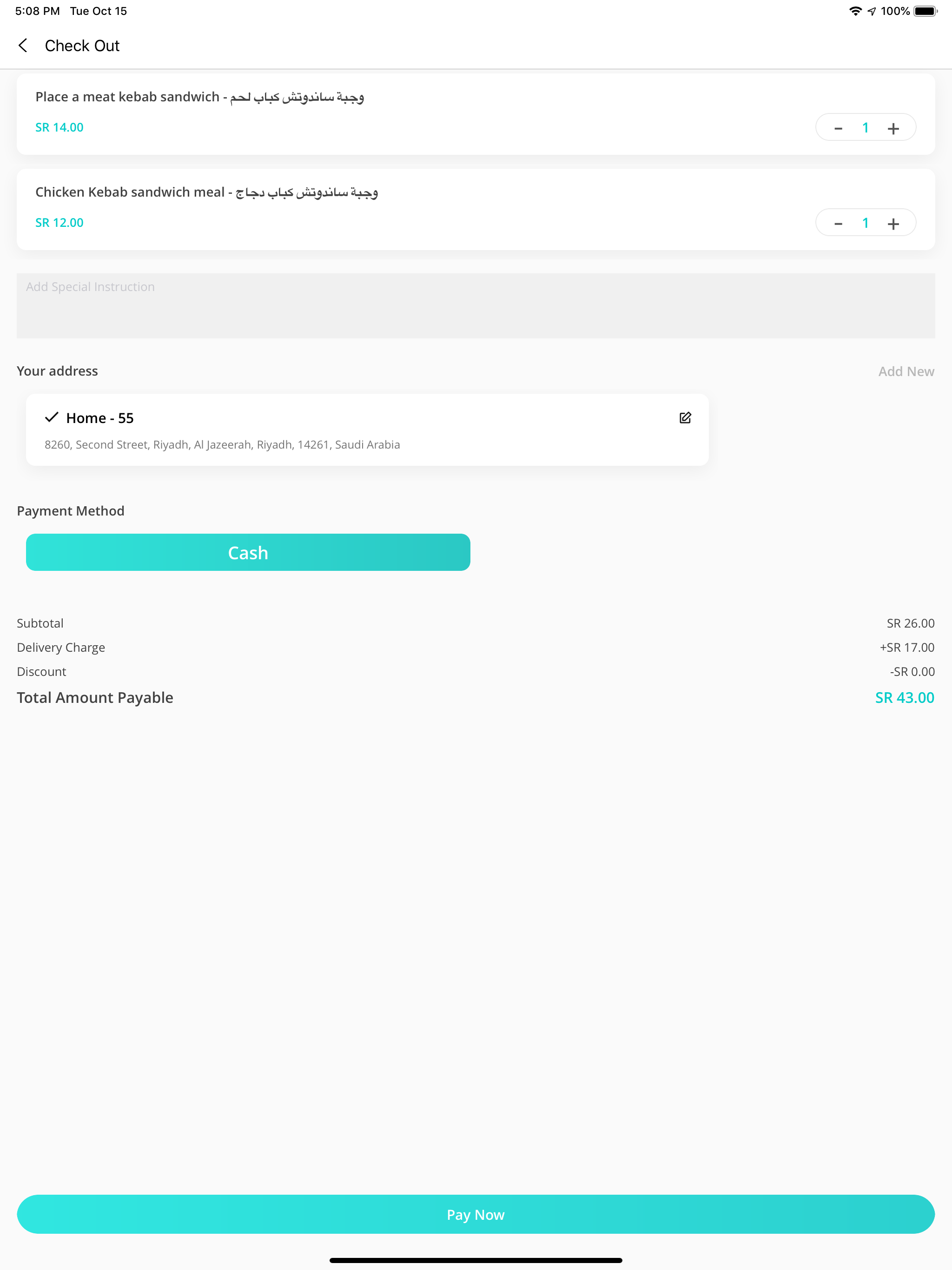Click the Subtotal SR 26.00 value
The height and width of the screenshot is (1270, 952).
(x=910, y=623)
